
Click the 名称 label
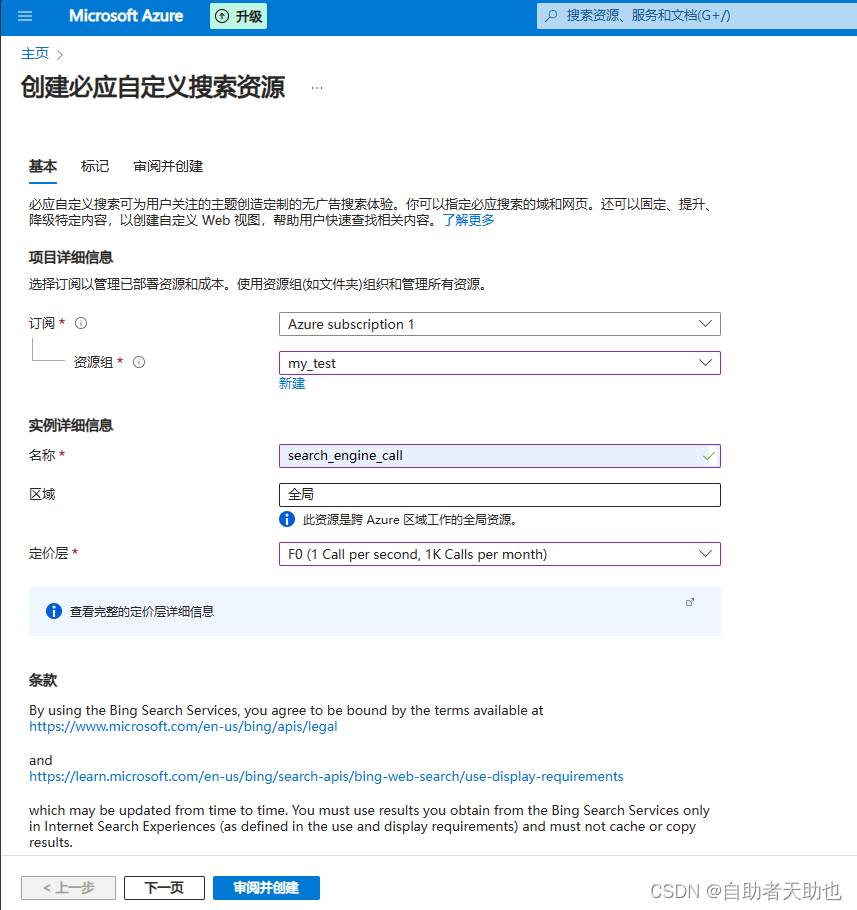42,455
